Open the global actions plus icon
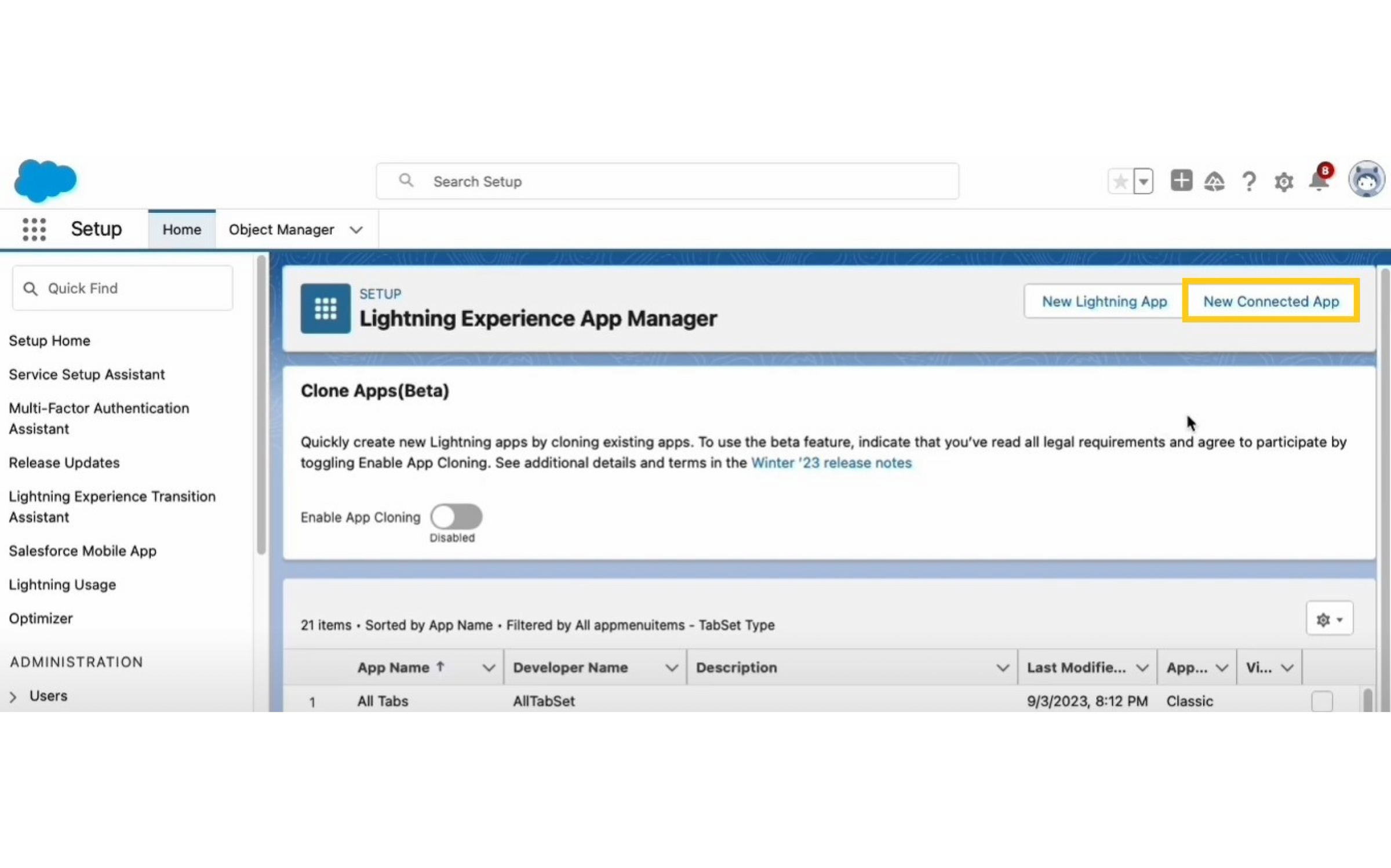 [x=1181, y=181]
